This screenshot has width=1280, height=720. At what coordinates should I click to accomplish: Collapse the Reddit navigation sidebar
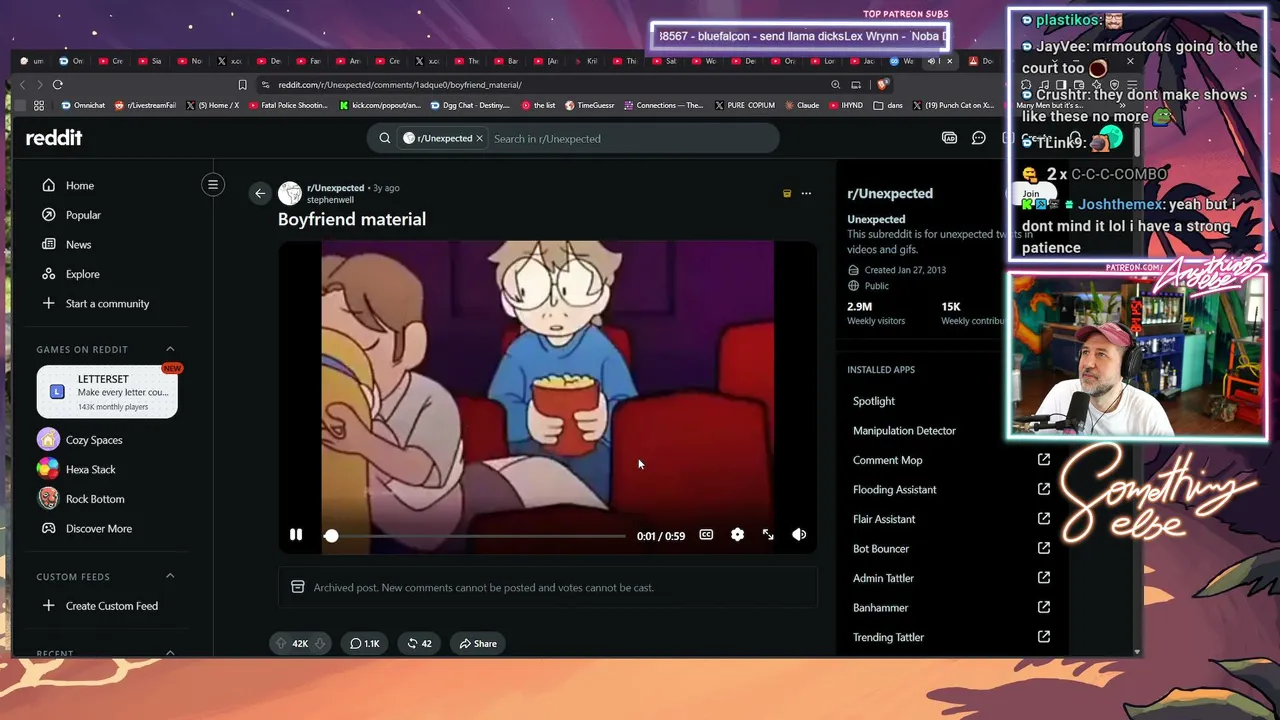[x=213, y=184]
